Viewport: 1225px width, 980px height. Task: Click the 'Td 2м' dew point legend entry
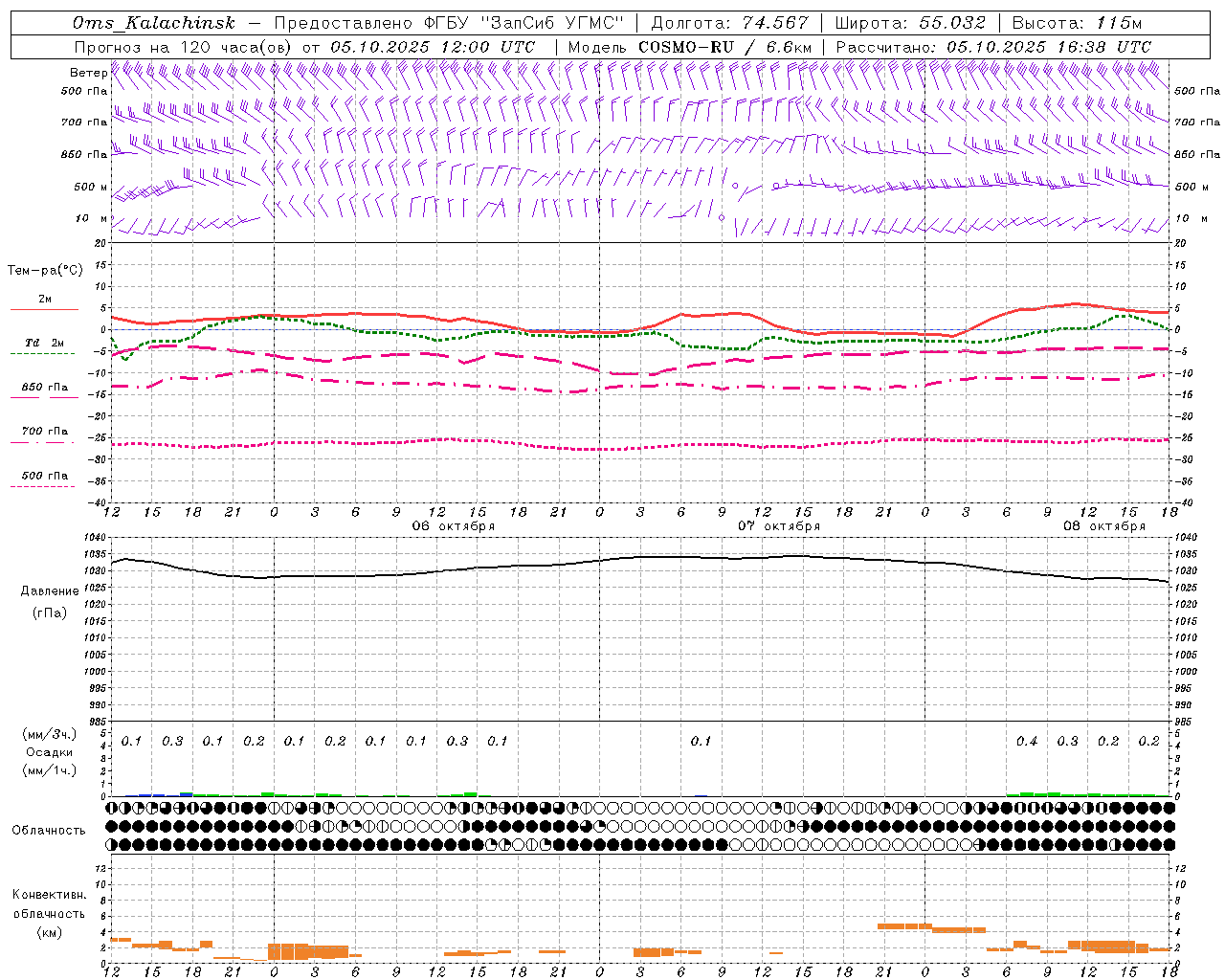[45, 343]
